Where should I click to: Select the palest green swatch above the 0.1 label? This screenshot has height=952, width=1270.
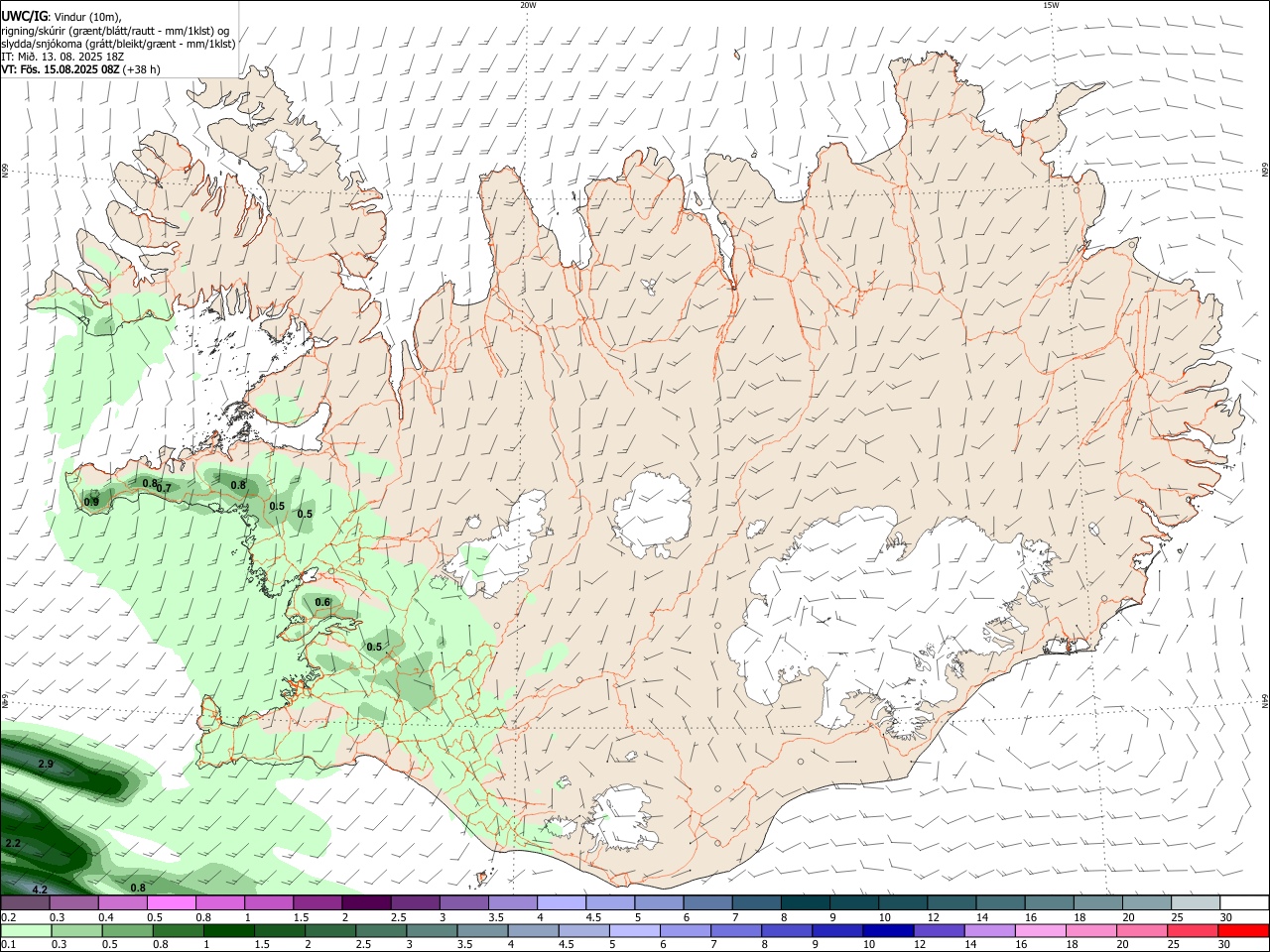(x=26, y=931)
